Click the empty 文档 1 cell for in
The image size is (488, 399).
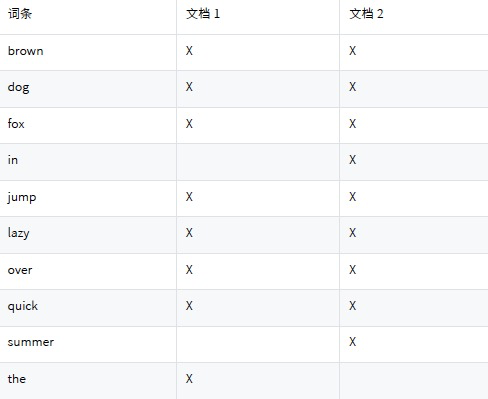point(258,162)
